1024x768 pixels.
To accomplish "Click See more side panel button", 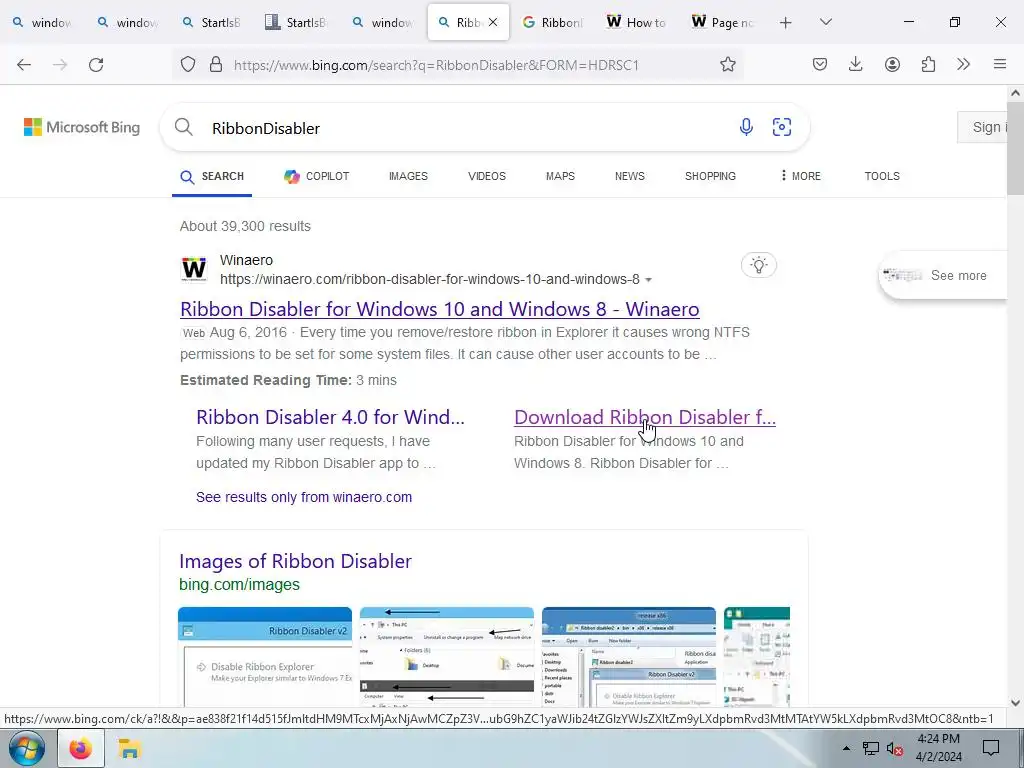I will (943, 276).
